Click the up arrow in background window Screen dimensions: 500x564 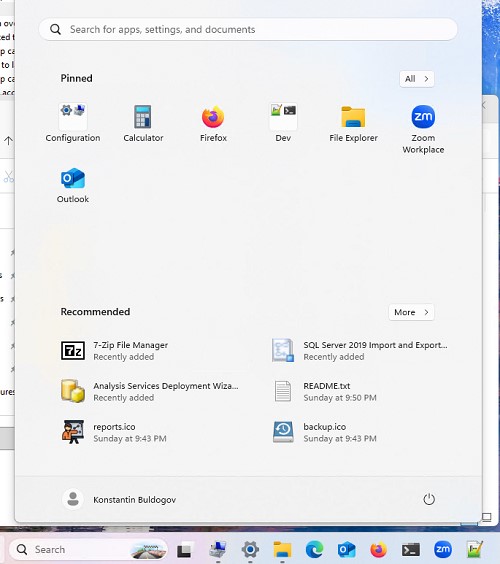click(x=8, y=141)
